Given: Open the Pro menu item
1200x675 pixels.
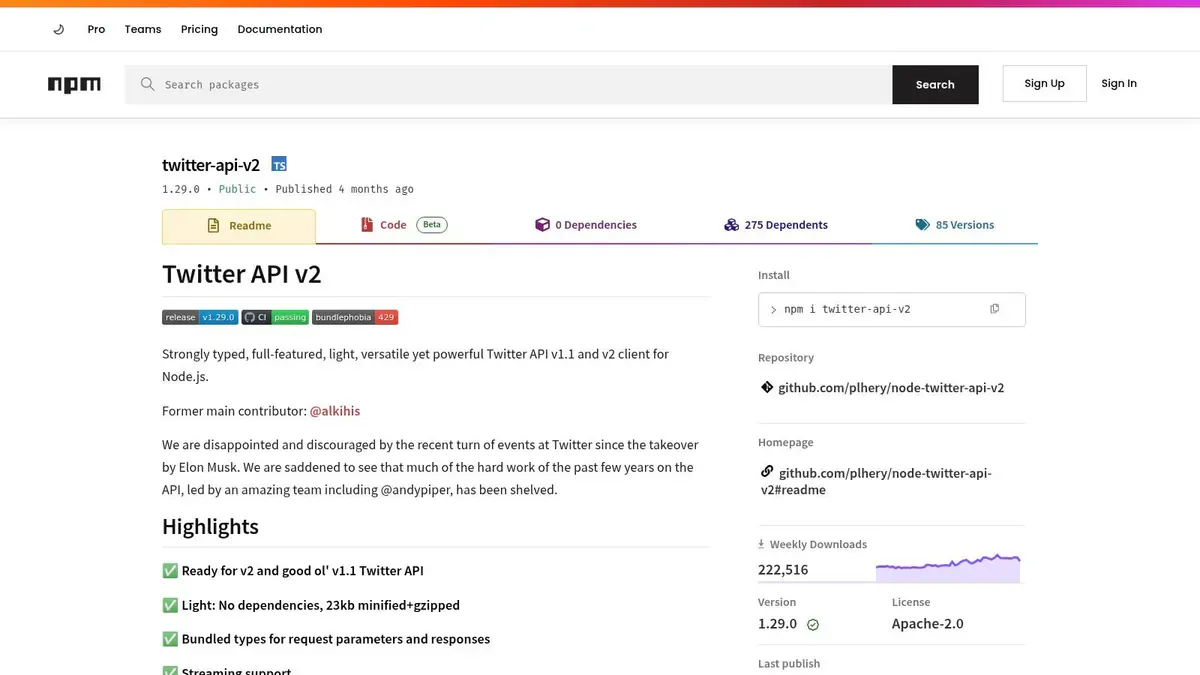Looking at the screenshot, I should [96, 30].
